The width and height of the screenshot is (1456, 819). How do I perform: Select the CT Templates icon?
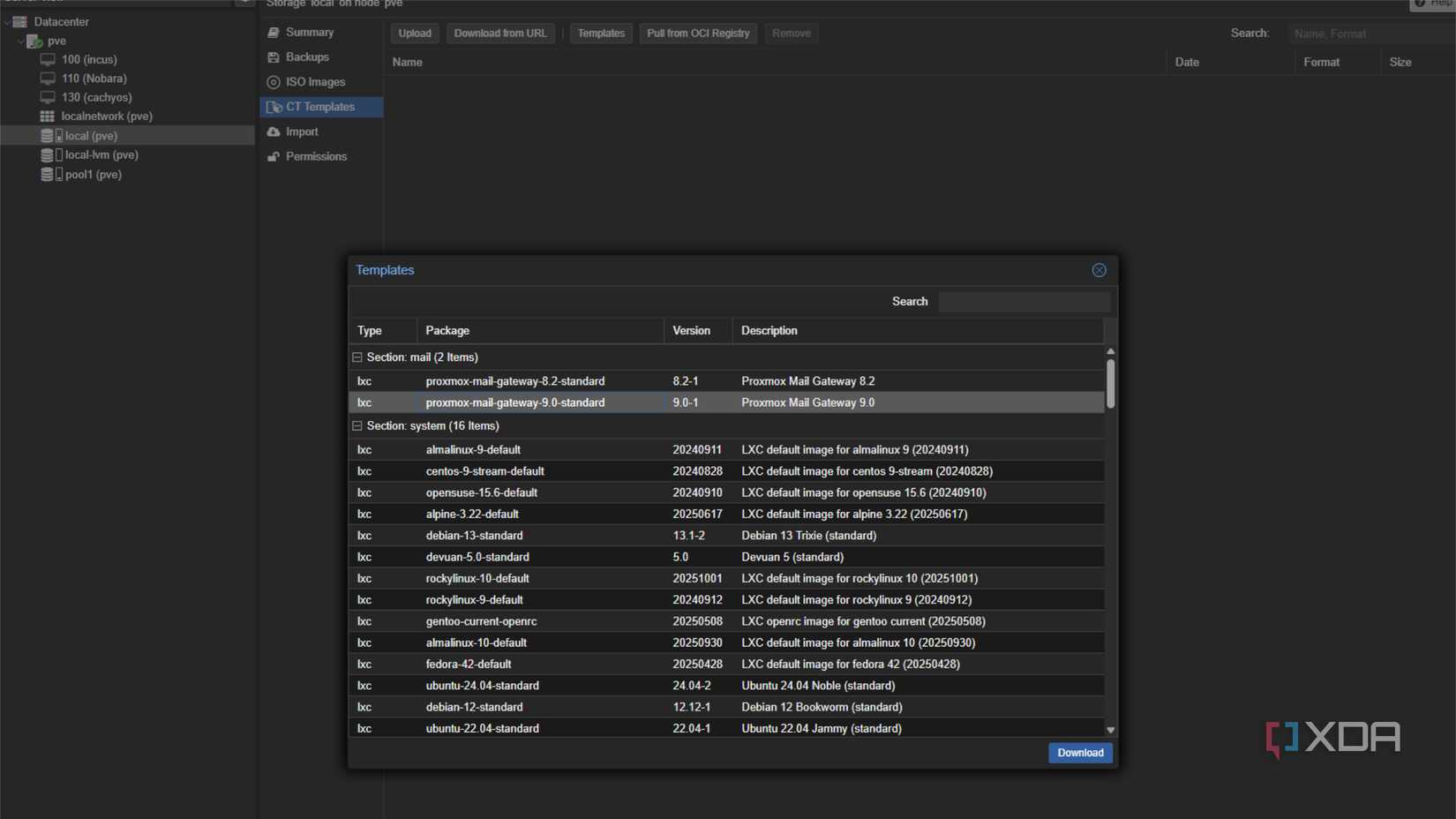tap(274, 107)
